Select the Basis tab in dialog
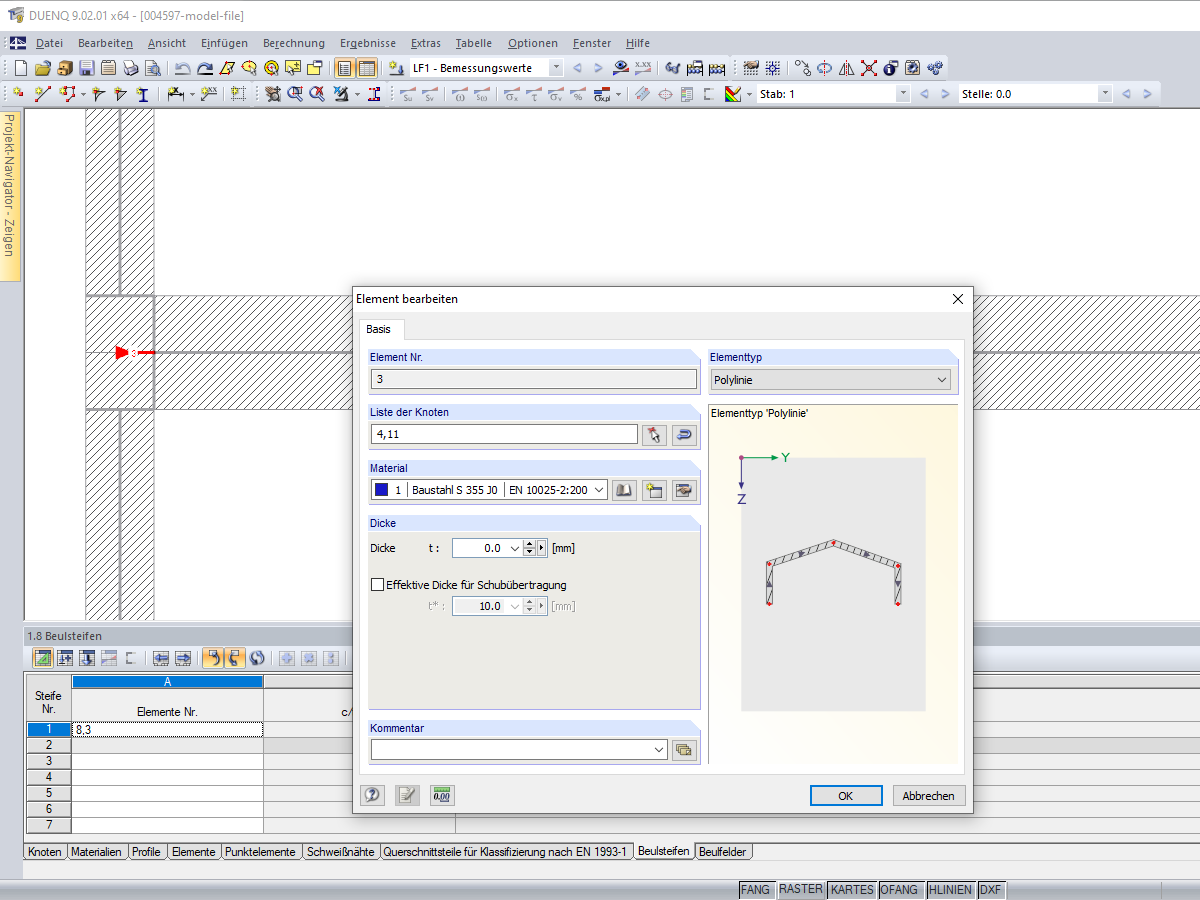This screenshot has width=1200, height=900. (379, 329)
